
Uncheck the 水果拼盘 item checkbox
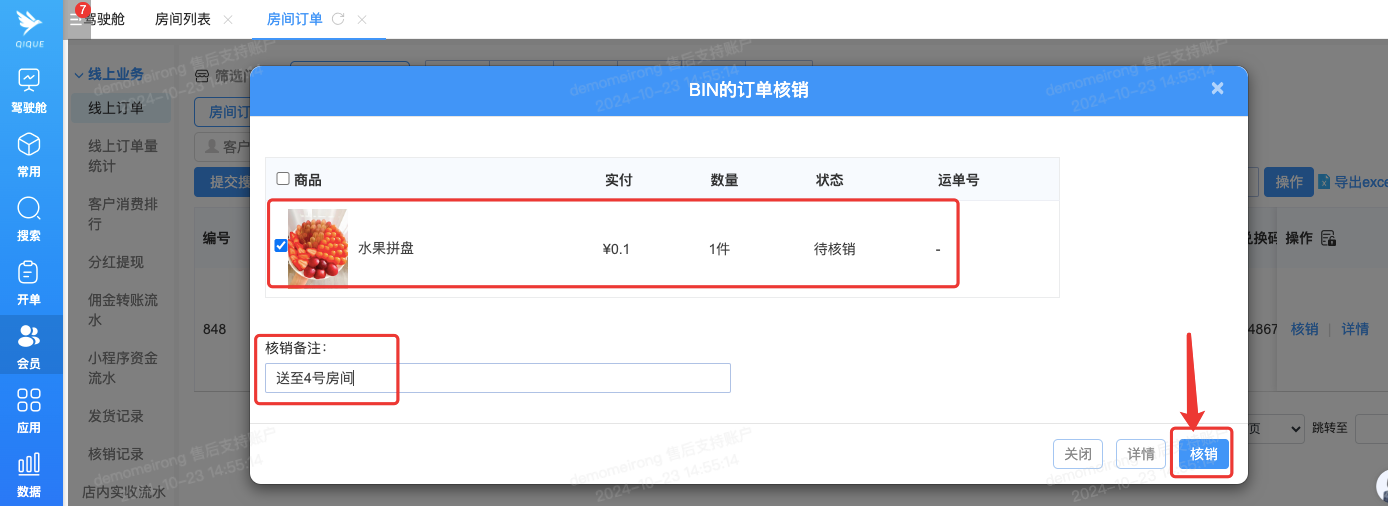[x=281, y=246]
